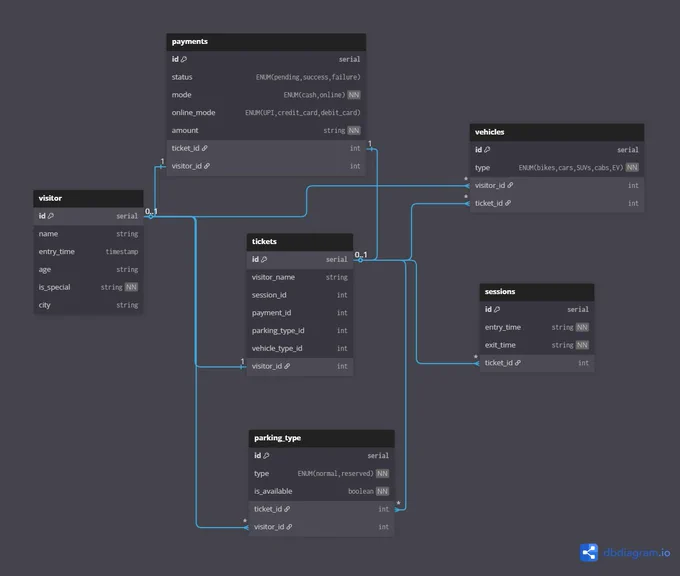680x576 pixels.
Task: Select the vehicles table header
Action: 556,132
